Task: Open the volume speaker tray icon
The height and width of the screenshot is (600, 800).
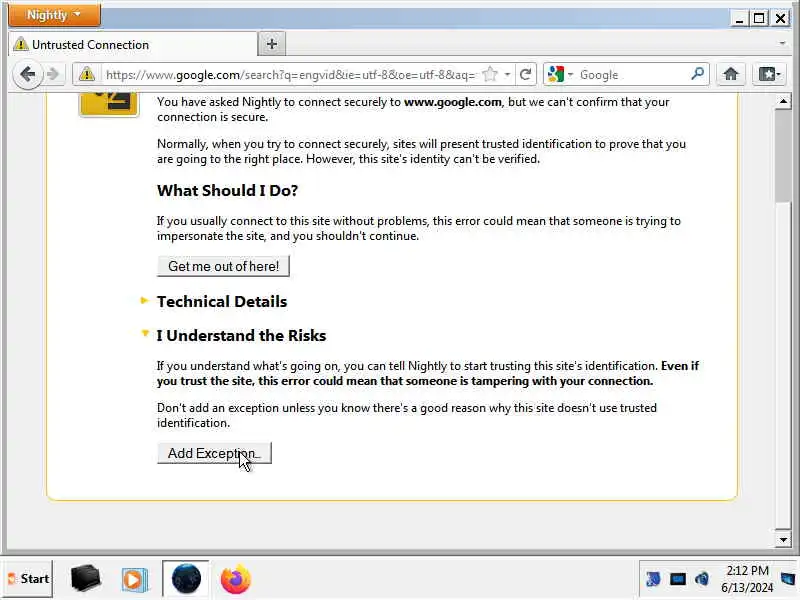Action: coord(702,579)
